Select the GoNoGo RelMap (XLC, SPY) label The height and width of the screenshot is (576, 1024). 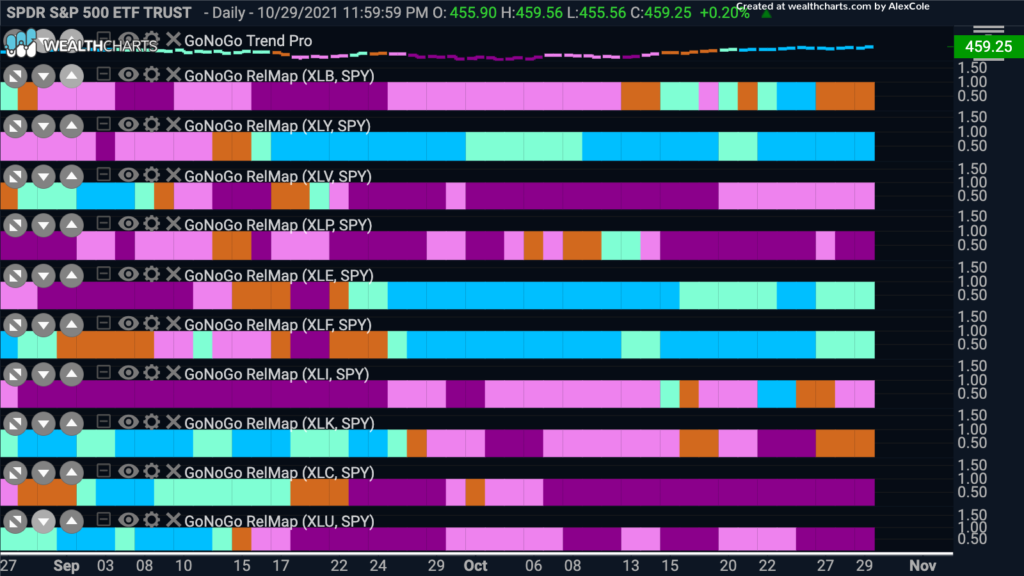click(x=279, y=472)
